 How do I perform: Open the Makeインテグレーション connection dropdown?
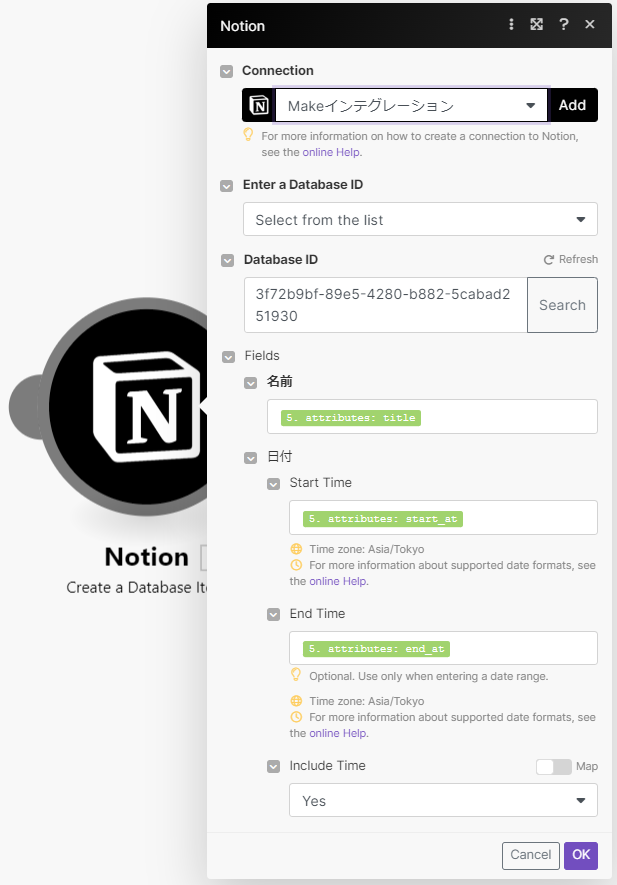(x=411, y=105)
